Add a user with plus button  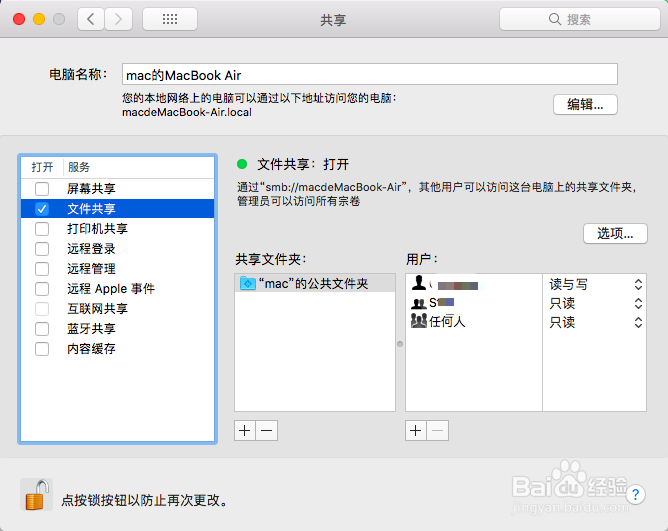(x=416, y=430)
